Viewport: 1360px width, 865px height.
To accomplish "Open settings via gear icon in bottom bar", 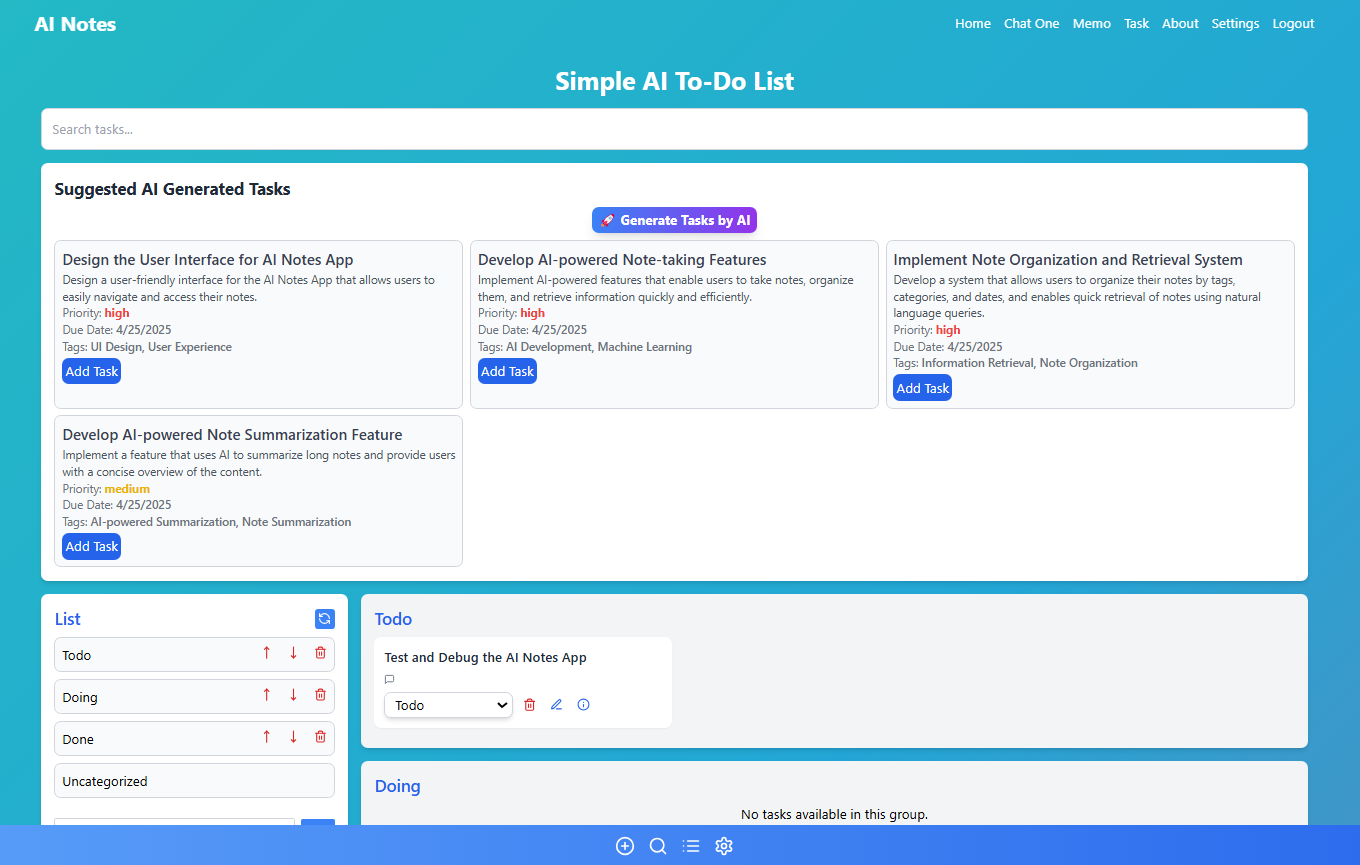I will [724, 845].
